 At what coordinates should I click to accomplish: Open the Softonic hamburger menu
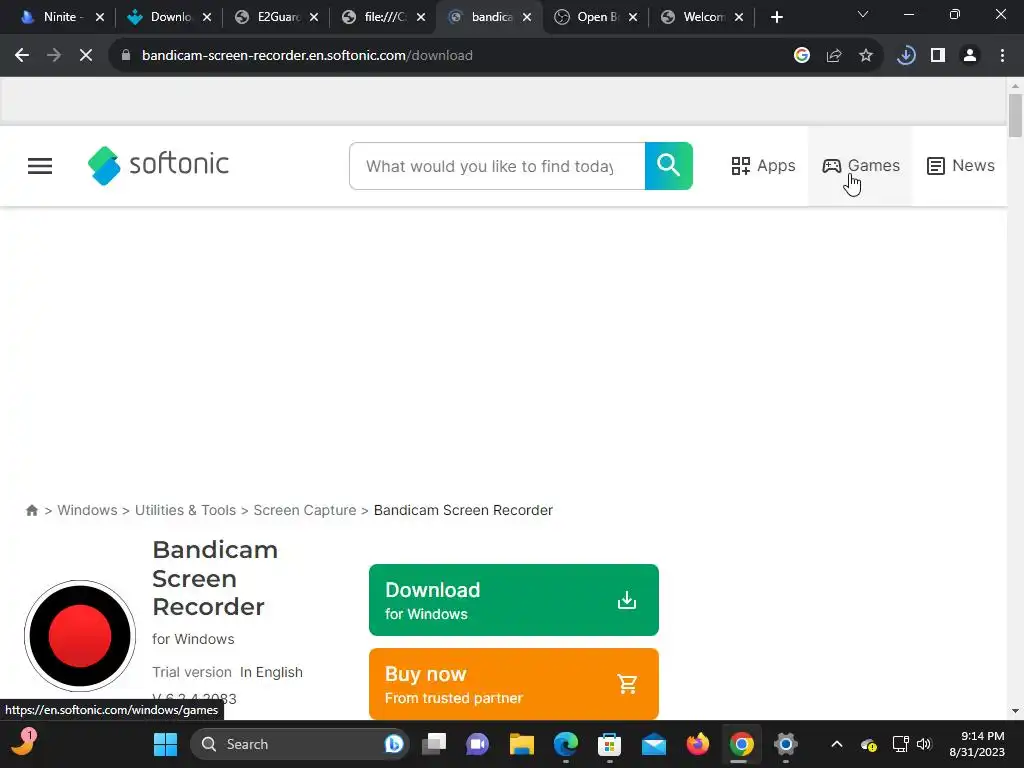(40, 166)
